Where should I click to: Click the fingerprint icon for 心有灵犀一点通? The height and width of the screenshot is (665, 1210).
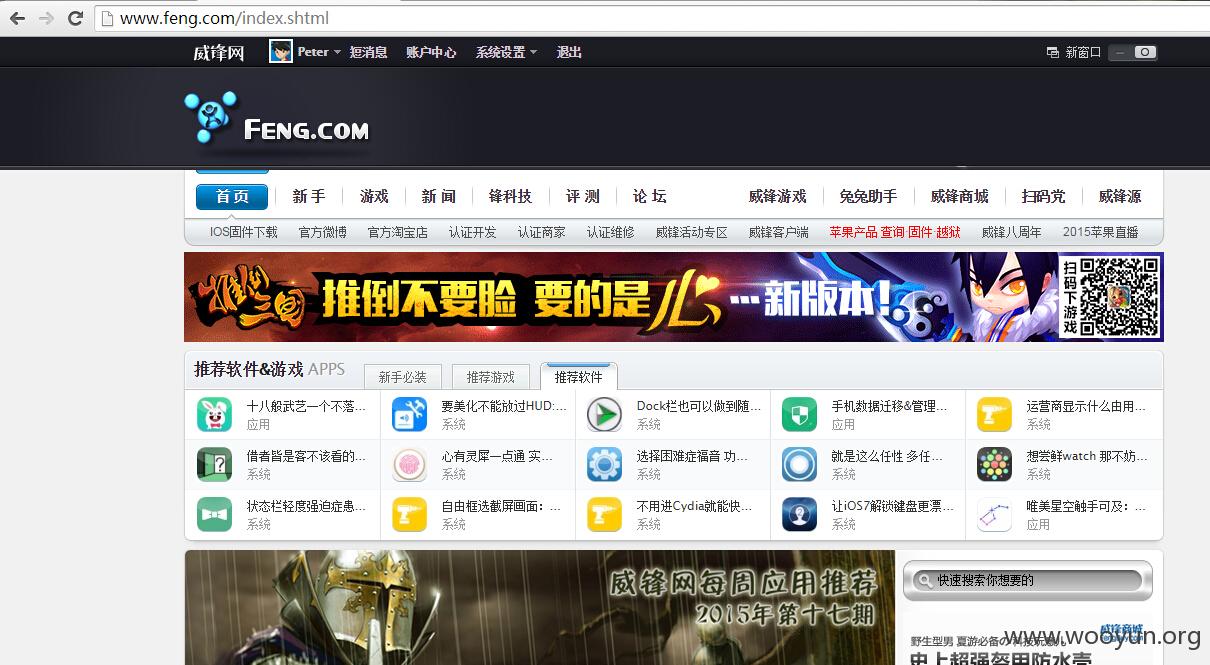click(x=409, y=464)
